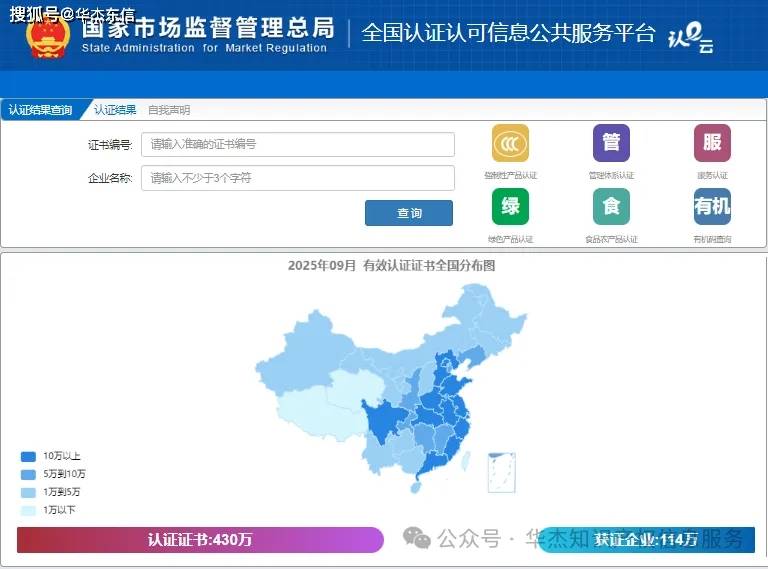The height and width of the screenshot is (569, 768).
Task: Open the 有机 organic code query icon
Action: pos(712,207)
